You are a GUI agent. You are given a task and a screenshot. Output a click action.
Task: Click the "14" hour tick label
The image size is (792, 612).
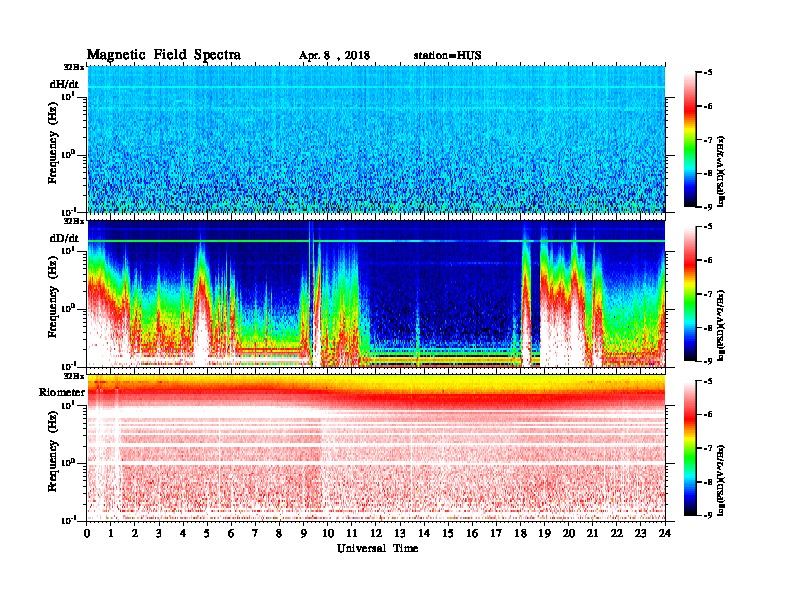424,533
